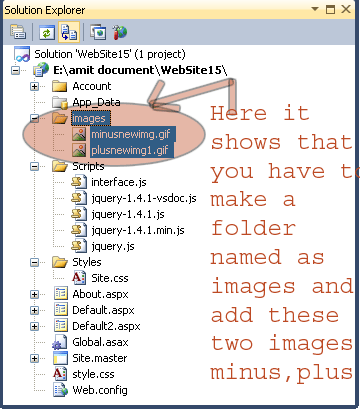Collapse the E:\amit document\WebSite15 project node
360x410 pixels.
[15, 70]
